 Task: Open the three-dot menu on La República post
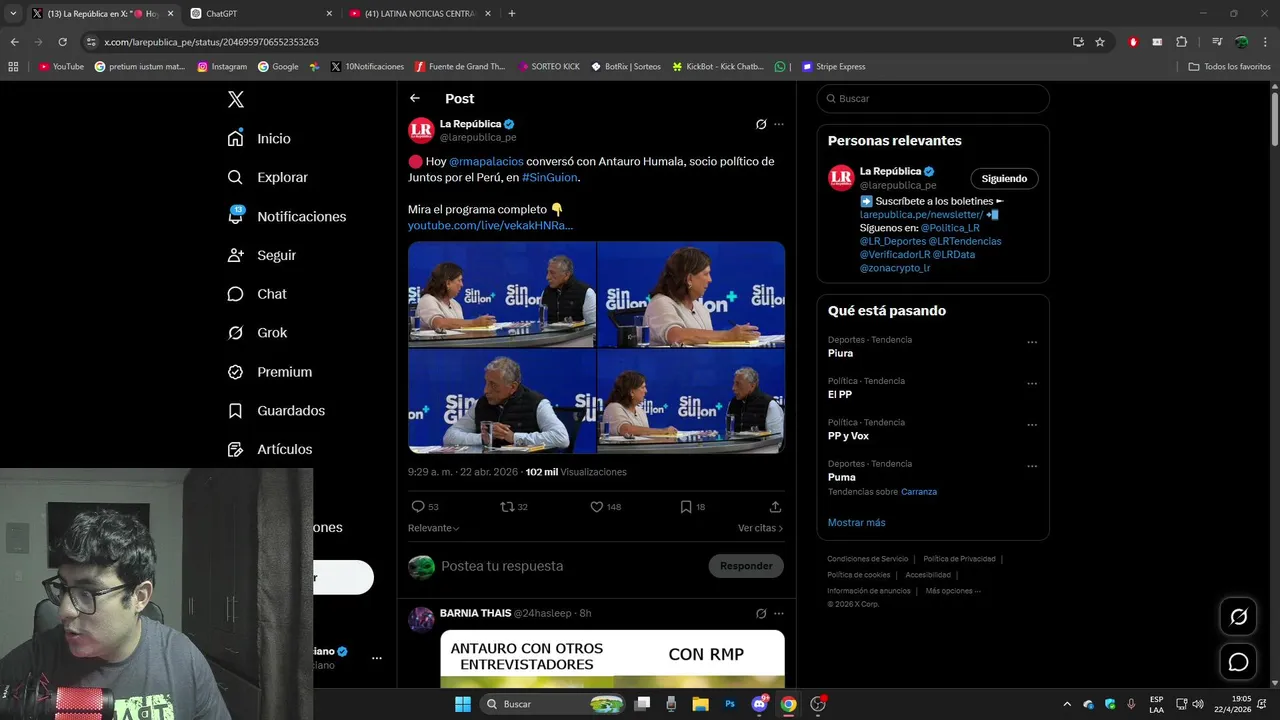pyautogui.click(x=779, y=124)
